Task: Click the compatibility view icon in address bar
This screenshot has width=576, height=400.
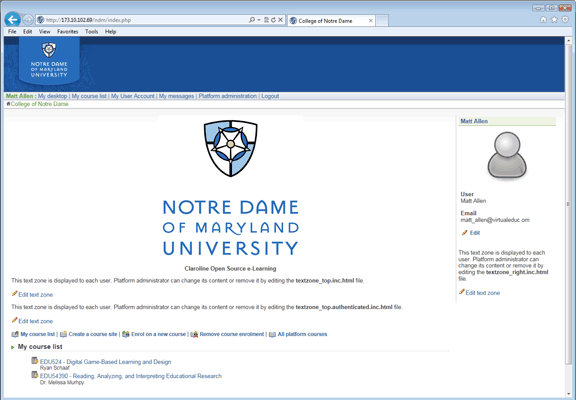Action: [x=266, y=20]
